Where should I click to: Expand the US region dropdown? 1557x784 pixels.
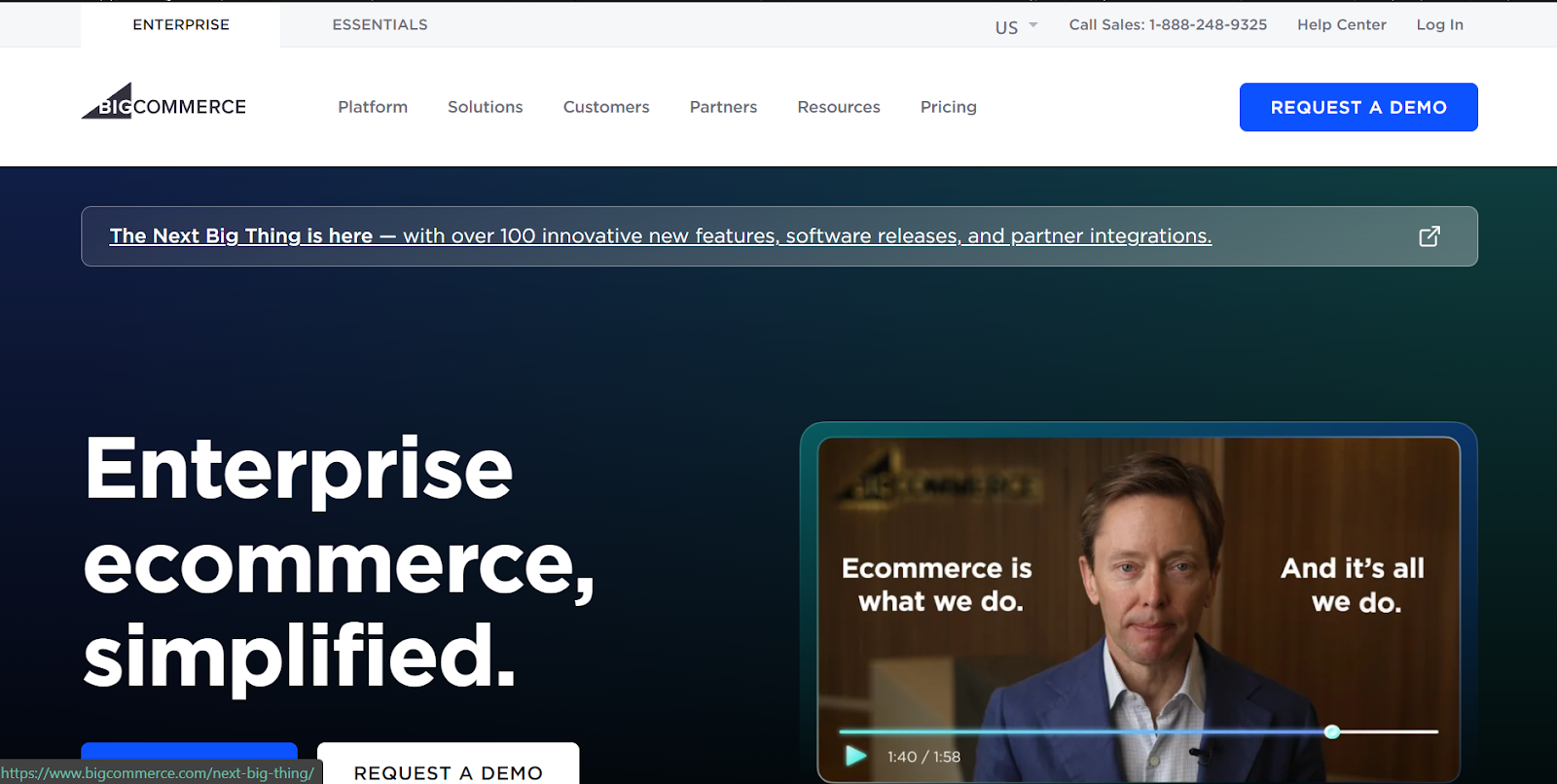[x=1016, y=26]
